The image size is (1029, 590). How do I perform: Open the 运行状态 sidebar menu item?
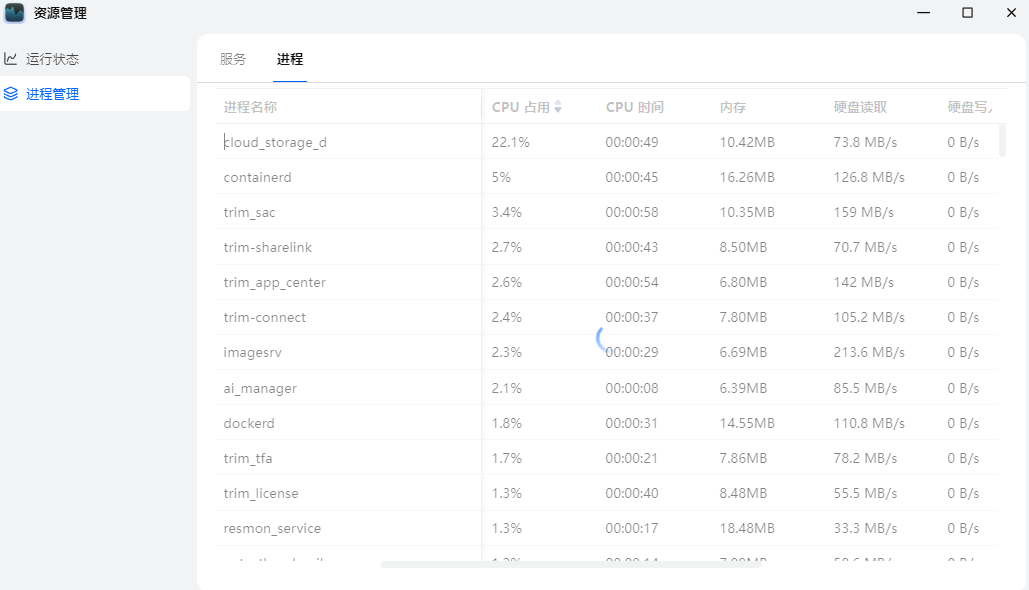click(x=55, y=58)
